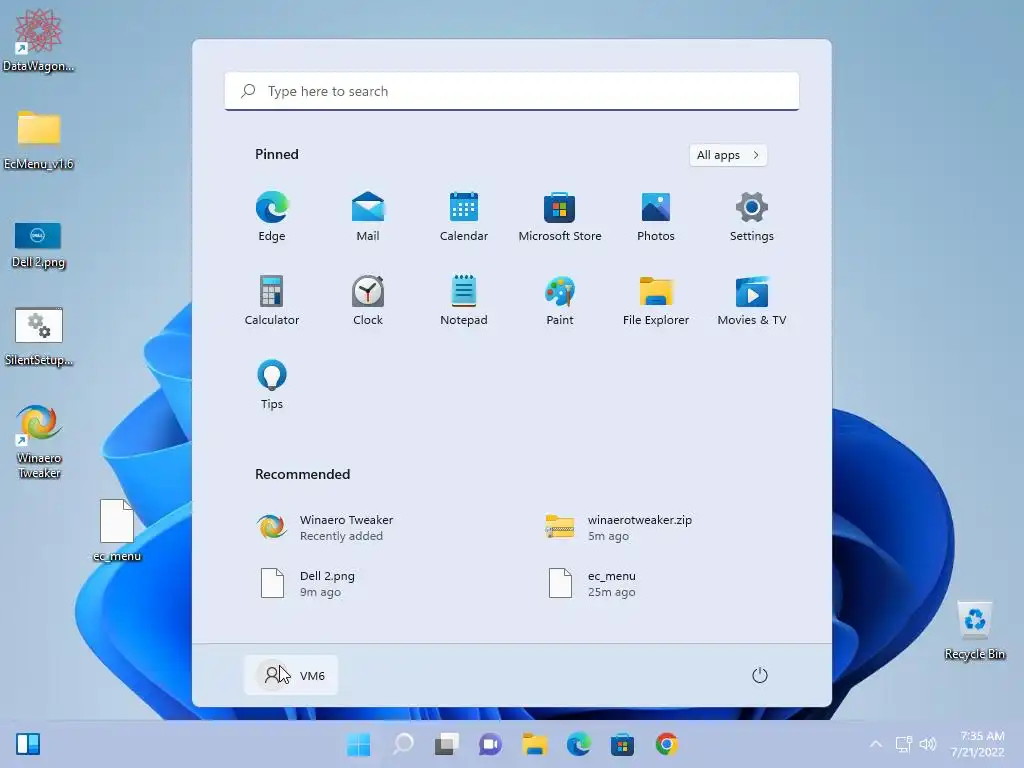Open the network status tray icon
The width and height of the screenshot is (1024, 768).
[x=904, y=744]
